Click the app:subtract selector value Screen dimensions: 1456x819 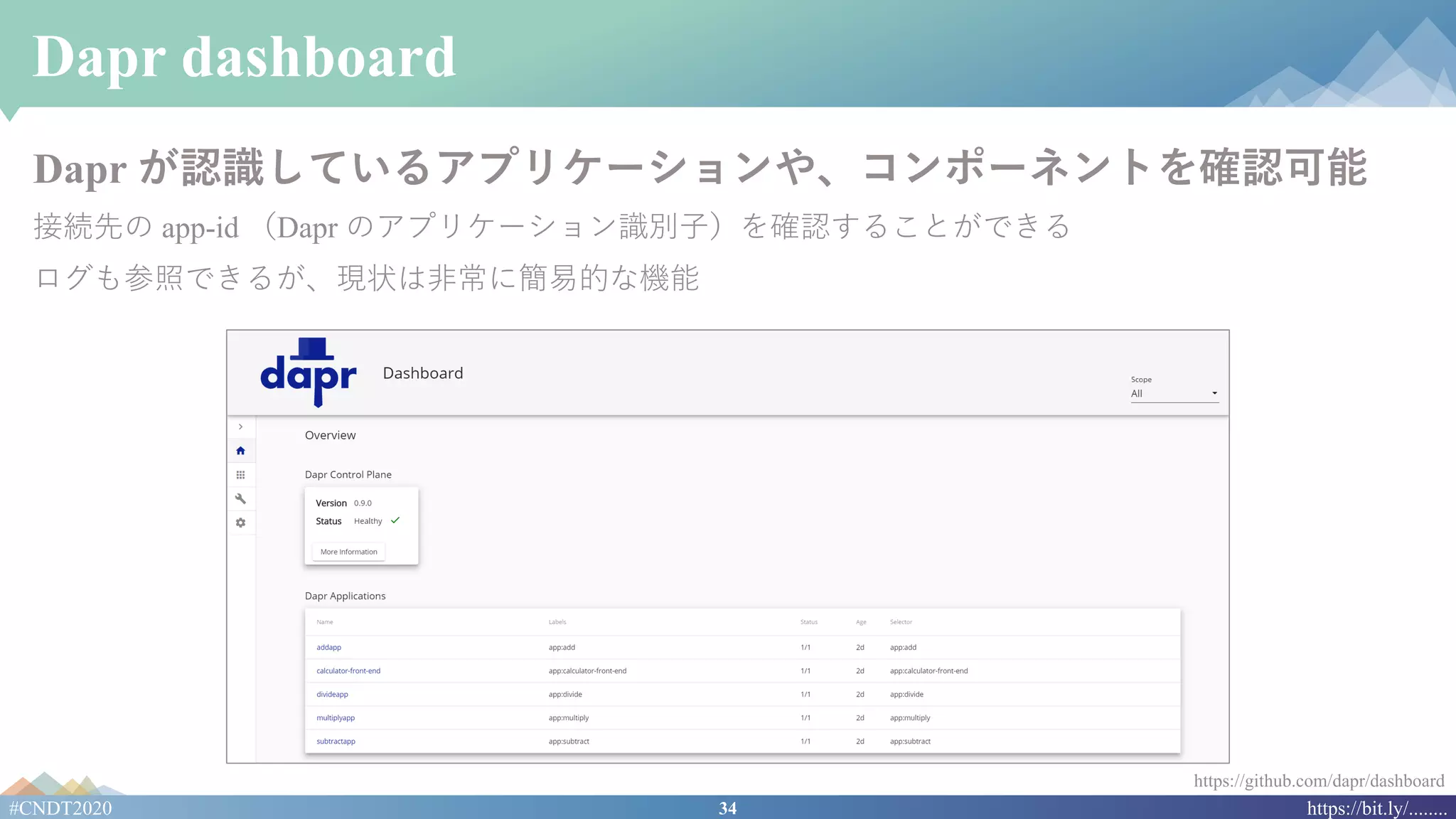(x=910, y=742)
